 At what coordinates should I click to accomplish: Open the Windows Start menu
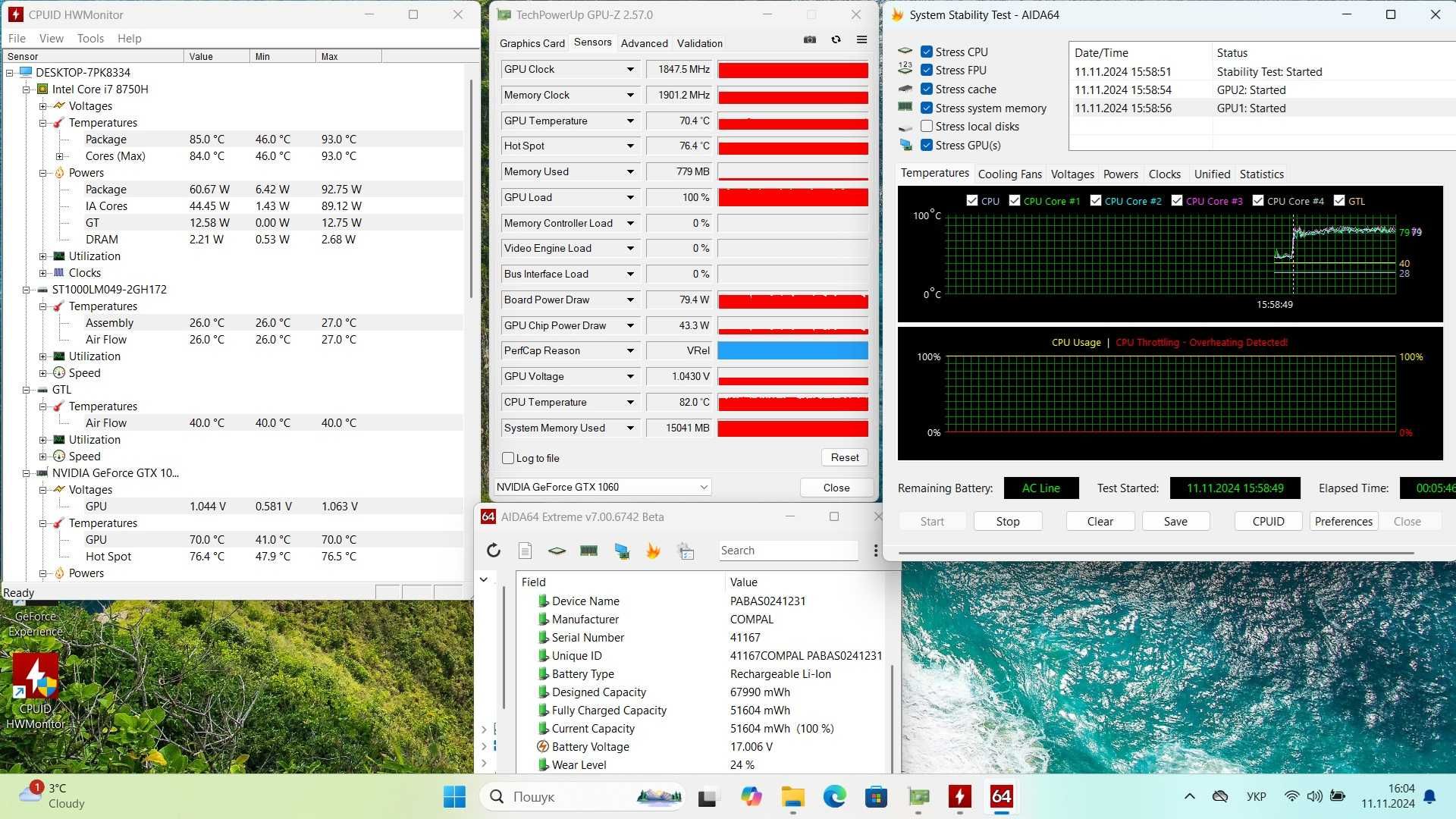coord(454,796)
